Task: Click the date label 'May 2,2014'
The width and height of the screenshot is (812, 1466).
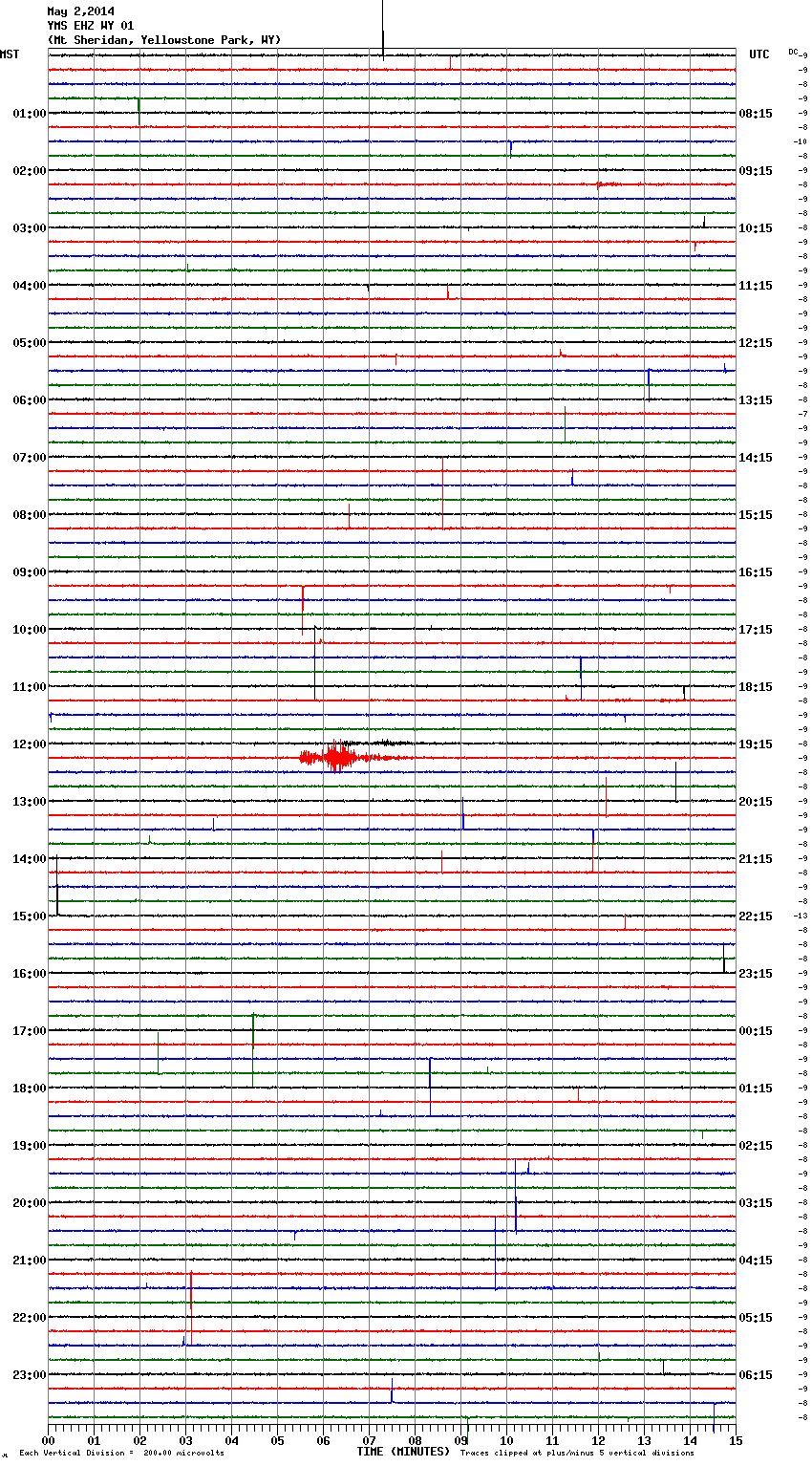Action: (80, 11)
